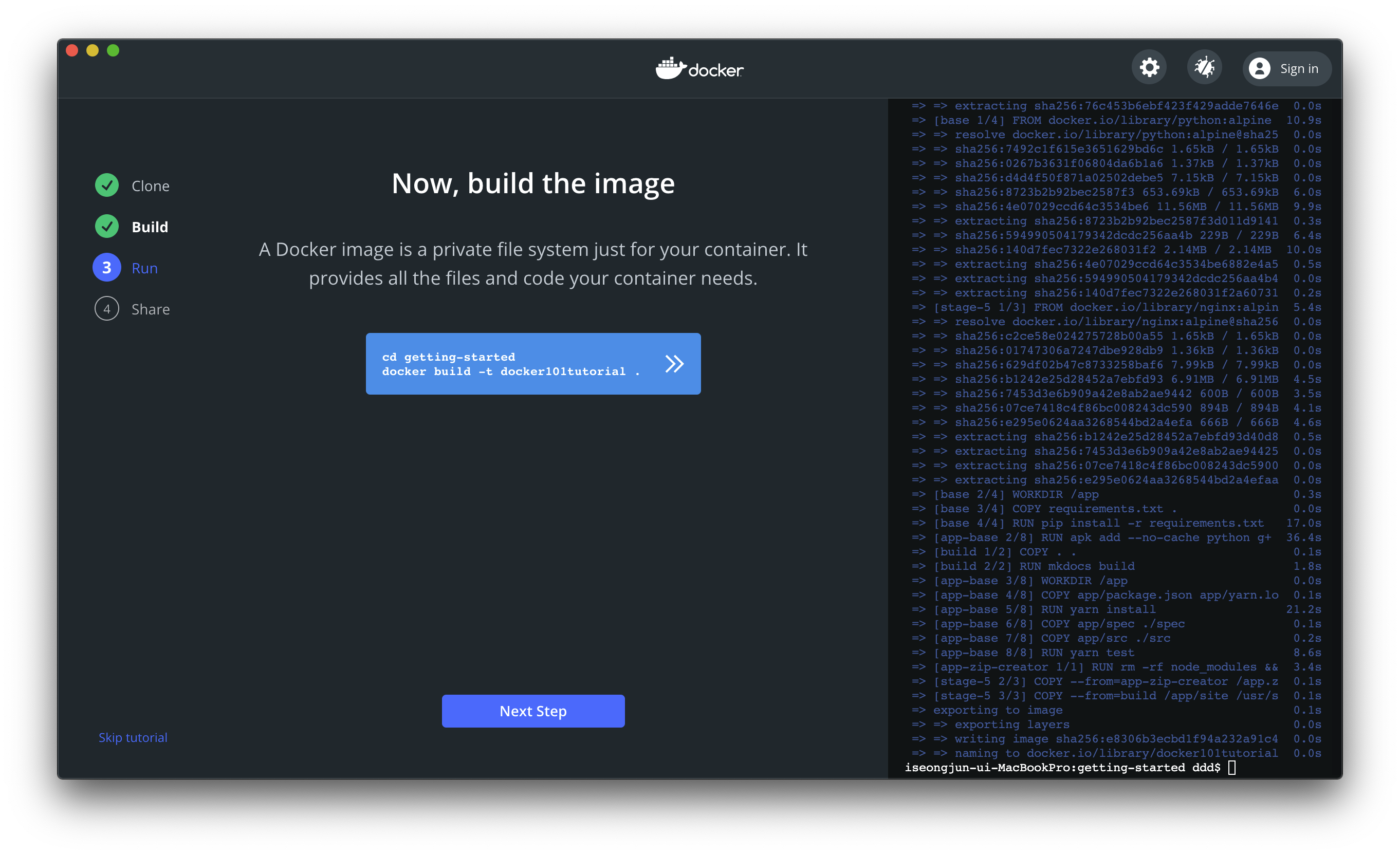Click the Next Step button
The image size is (1400, 855).
coord(533,711)
